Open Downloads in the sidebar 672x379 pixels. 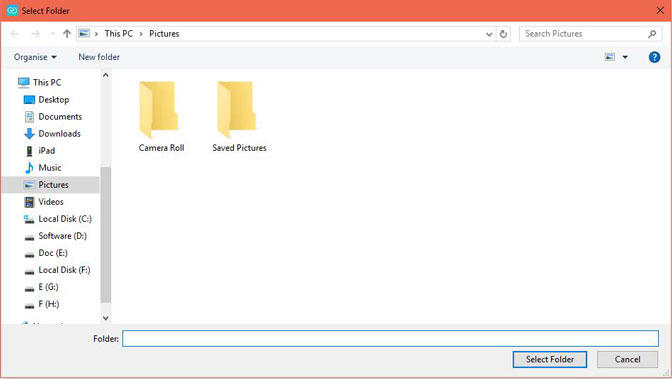[59, 134]
